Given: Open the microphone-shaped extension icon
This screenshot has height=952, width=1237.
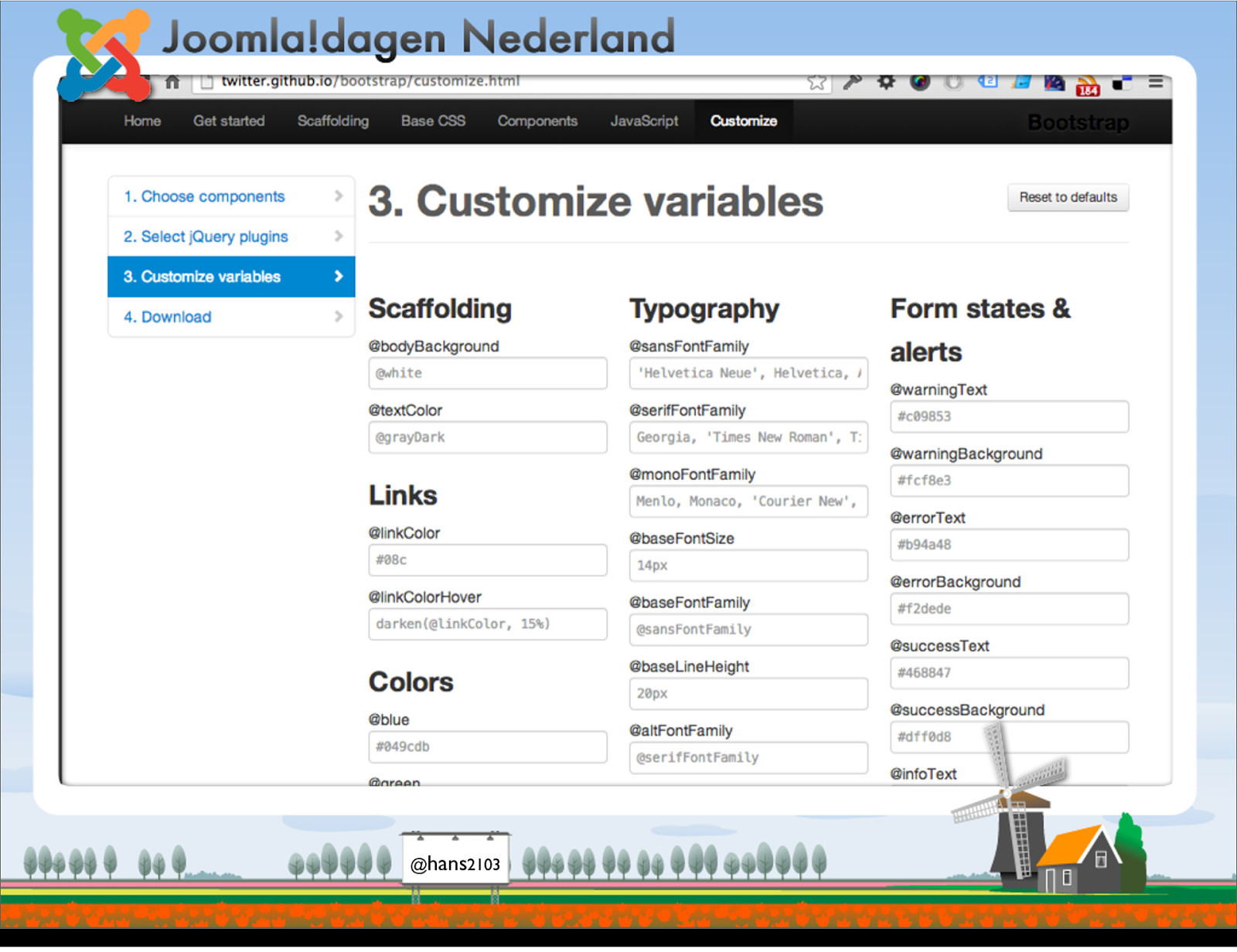Looking at the screenshot, I should (x=852, y=81).
